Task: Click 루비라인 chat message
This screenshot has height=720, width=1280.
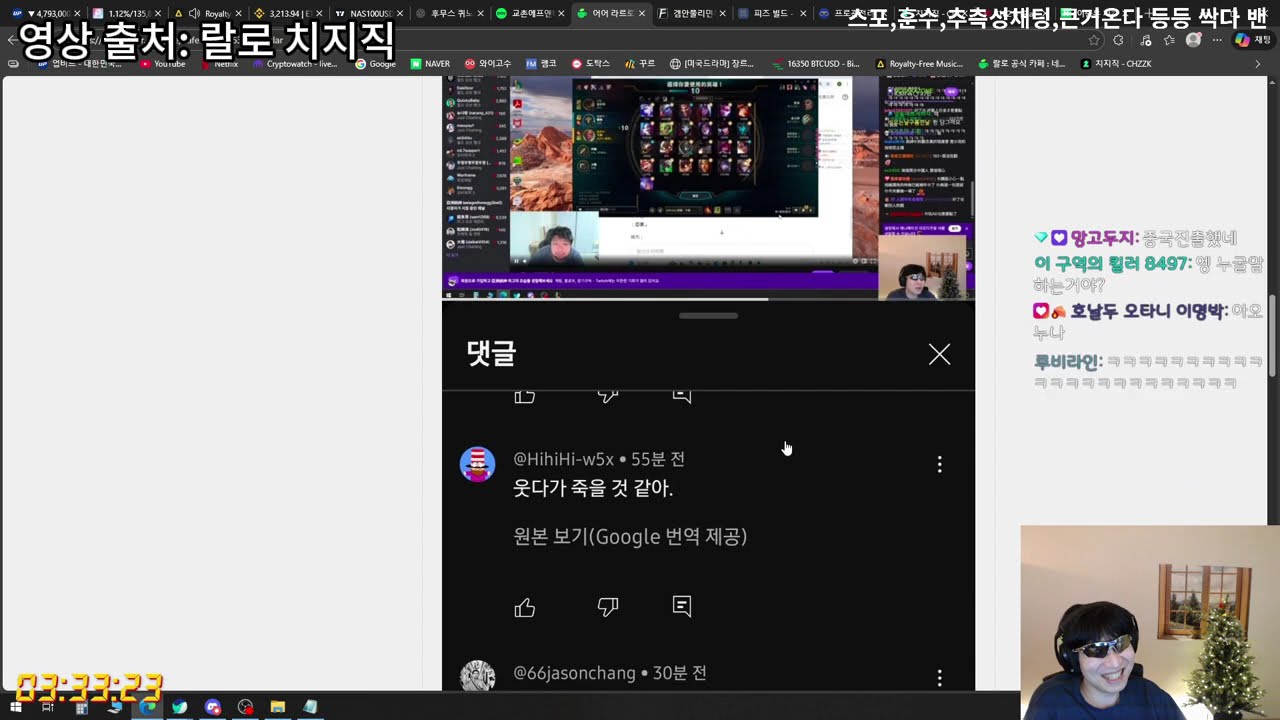Action: [1148, 371]
